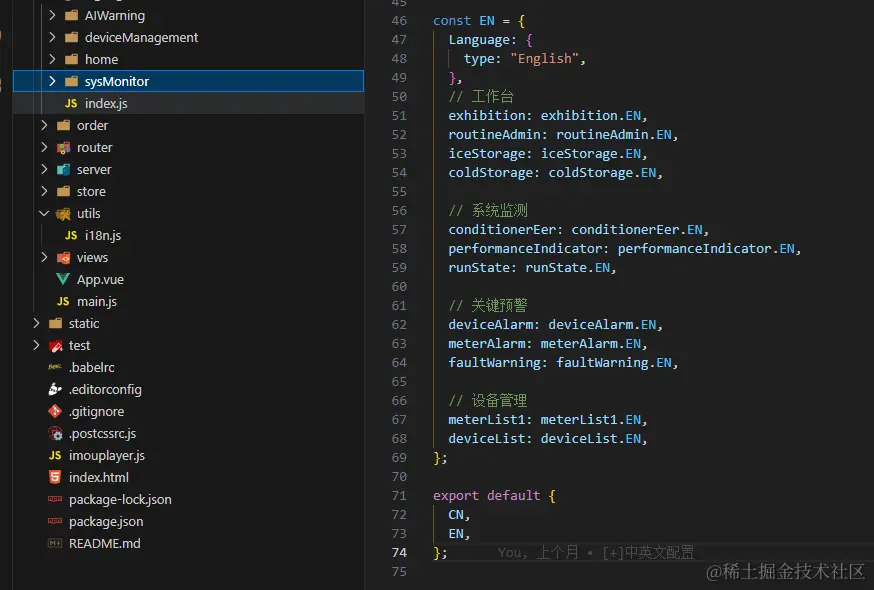Expand the store folder chevron

tap(44, 191)
